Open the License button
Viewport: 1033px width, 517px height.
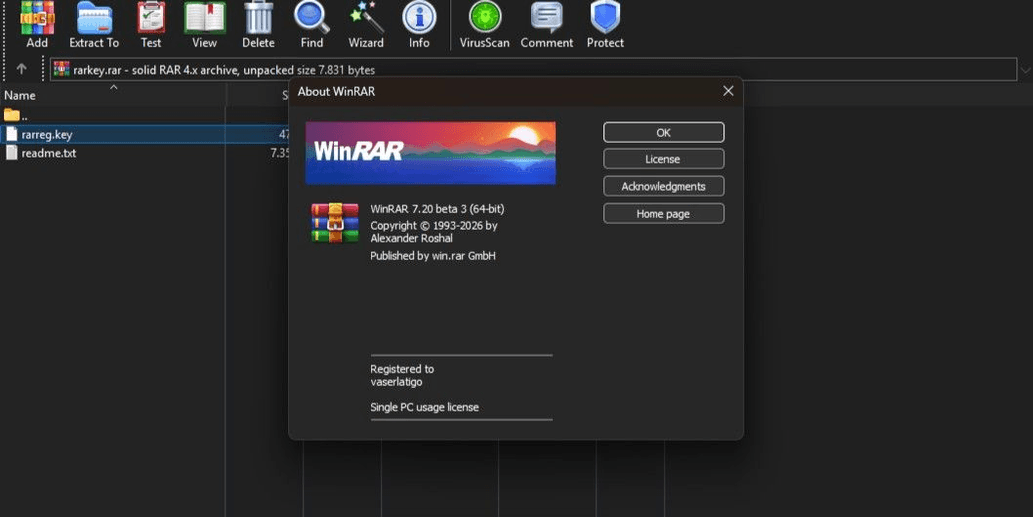point(663,159)
